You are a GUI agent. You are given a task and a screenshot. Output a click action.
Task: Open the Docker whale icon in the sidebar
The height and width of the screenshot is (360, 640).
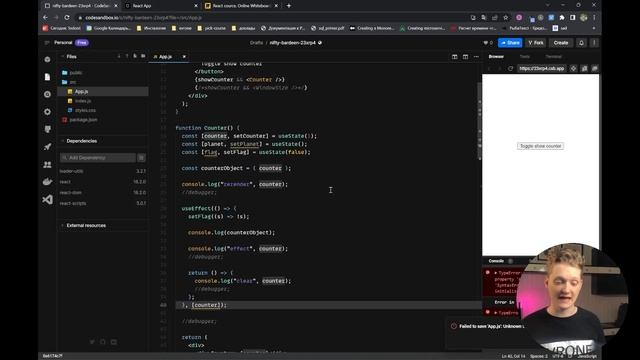[x=47, y=182]
